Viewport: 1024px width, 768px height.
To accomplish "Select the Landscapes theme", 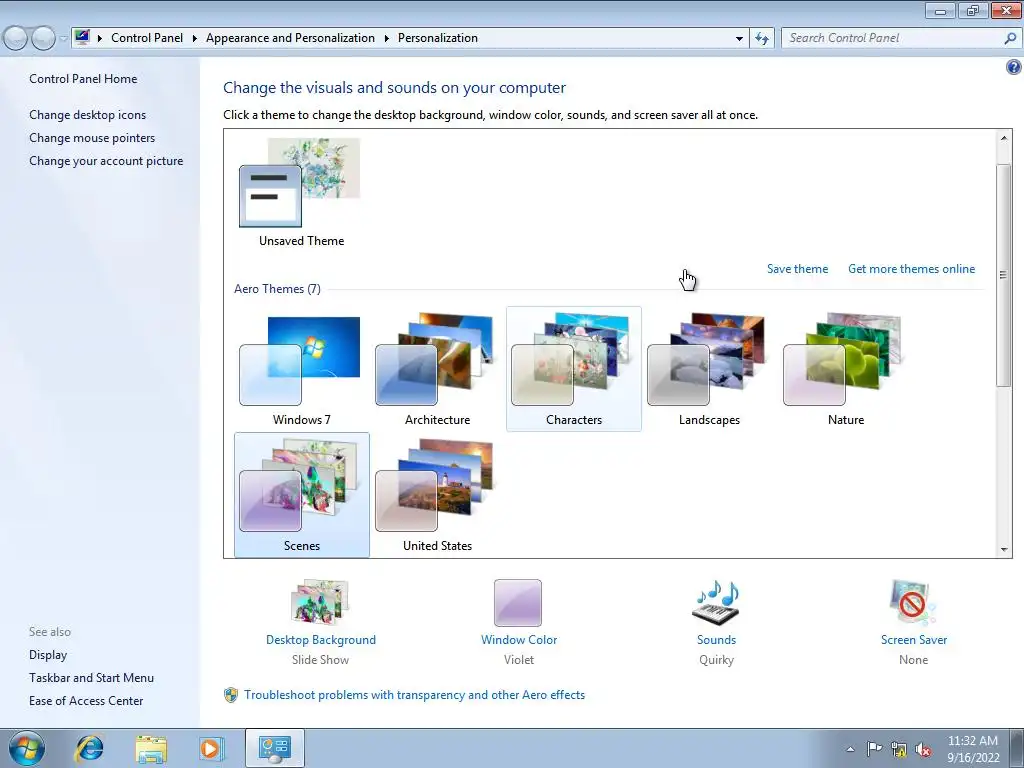I will click(x=709, y=369).
